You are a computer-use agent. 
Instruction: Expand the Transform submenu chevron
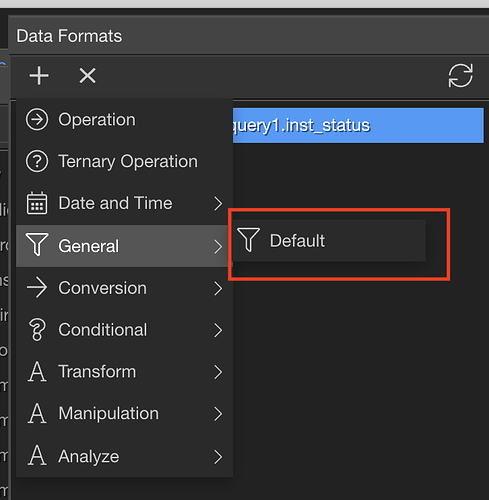click(218, 372)
